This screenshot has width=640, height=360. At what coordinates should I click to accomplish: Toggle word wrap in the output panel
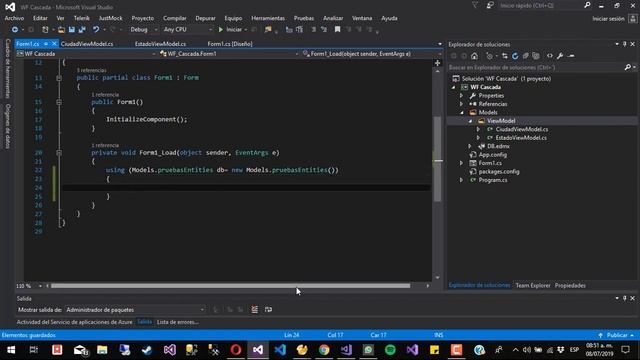pos(268,310)
